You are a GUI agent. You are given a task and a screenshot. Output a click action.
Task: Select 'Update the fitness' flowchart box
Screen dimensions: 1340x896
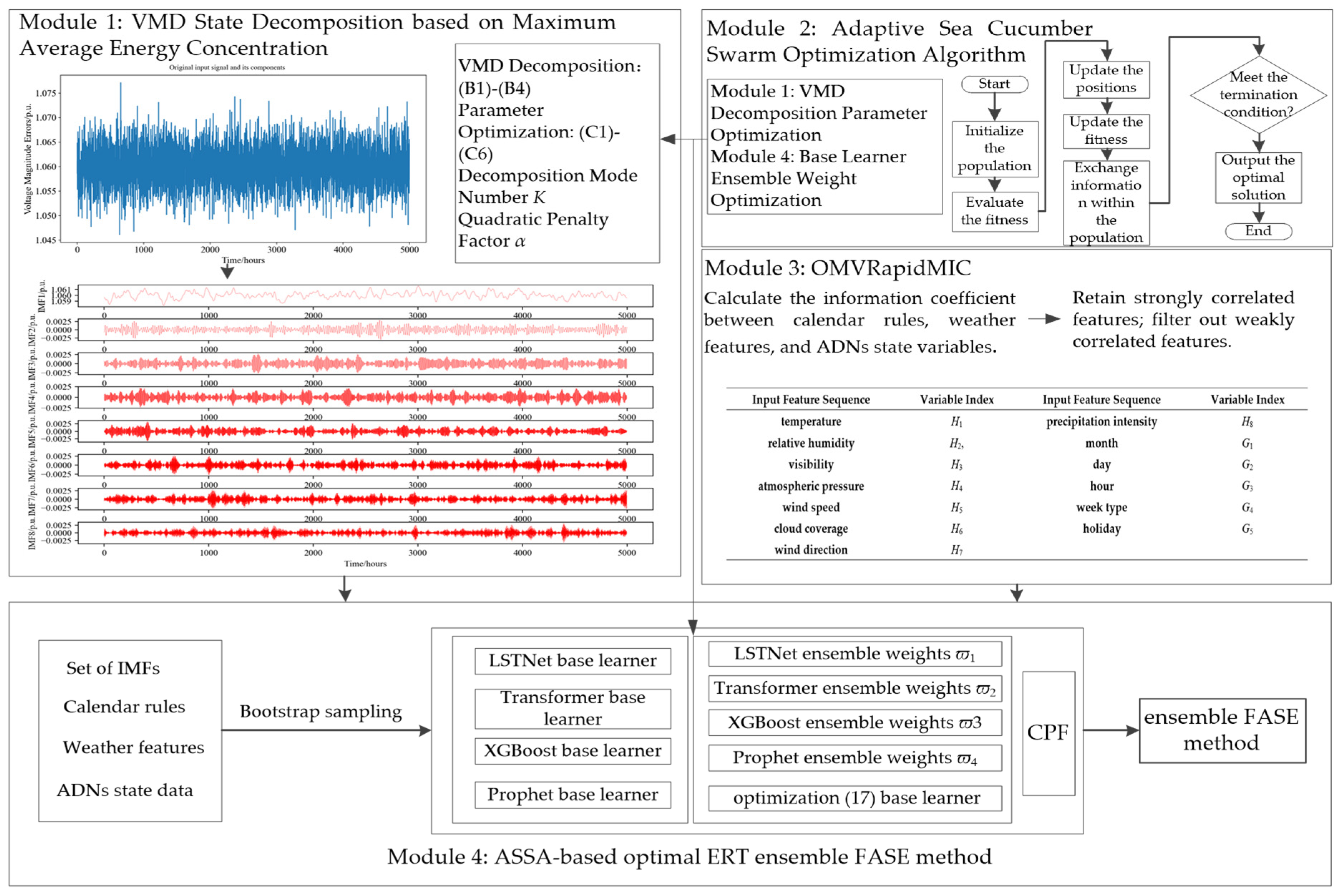click(x=1106, y=131)
